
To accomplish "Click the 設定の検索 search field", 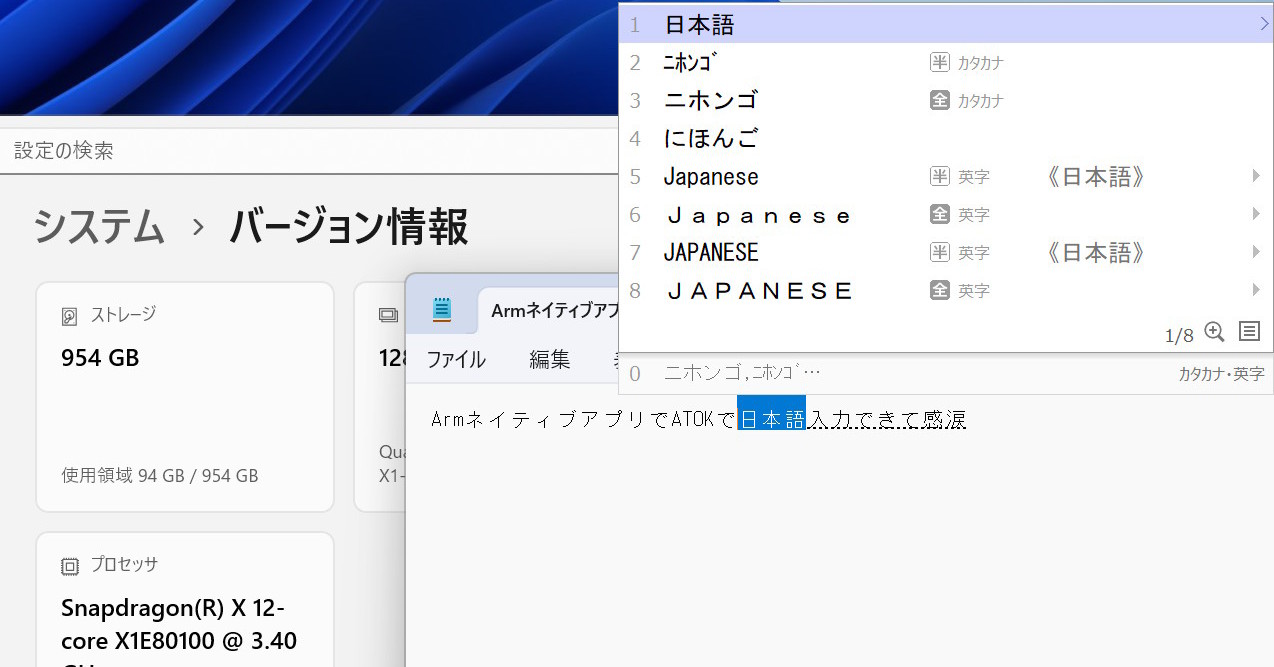I will pos(300,151).
